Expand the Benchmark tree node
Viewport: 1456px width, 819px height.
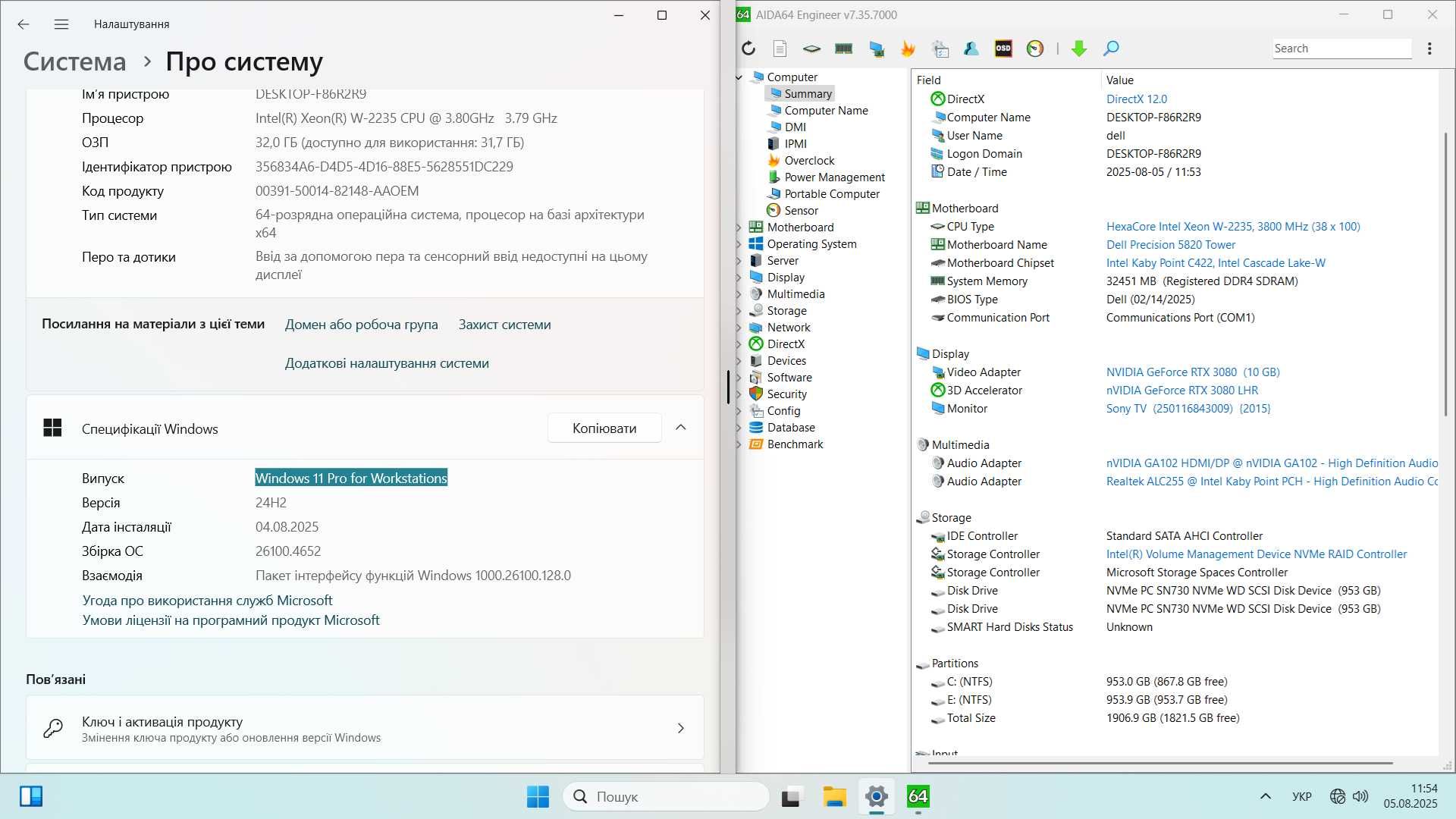739,444
